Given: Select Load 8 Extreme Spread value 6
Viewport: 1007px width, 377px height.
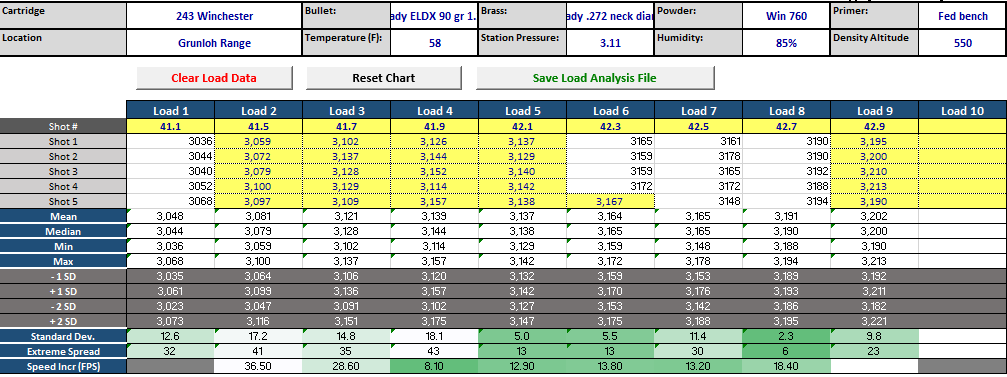Looking at the screenshot, I should point(786,351).
